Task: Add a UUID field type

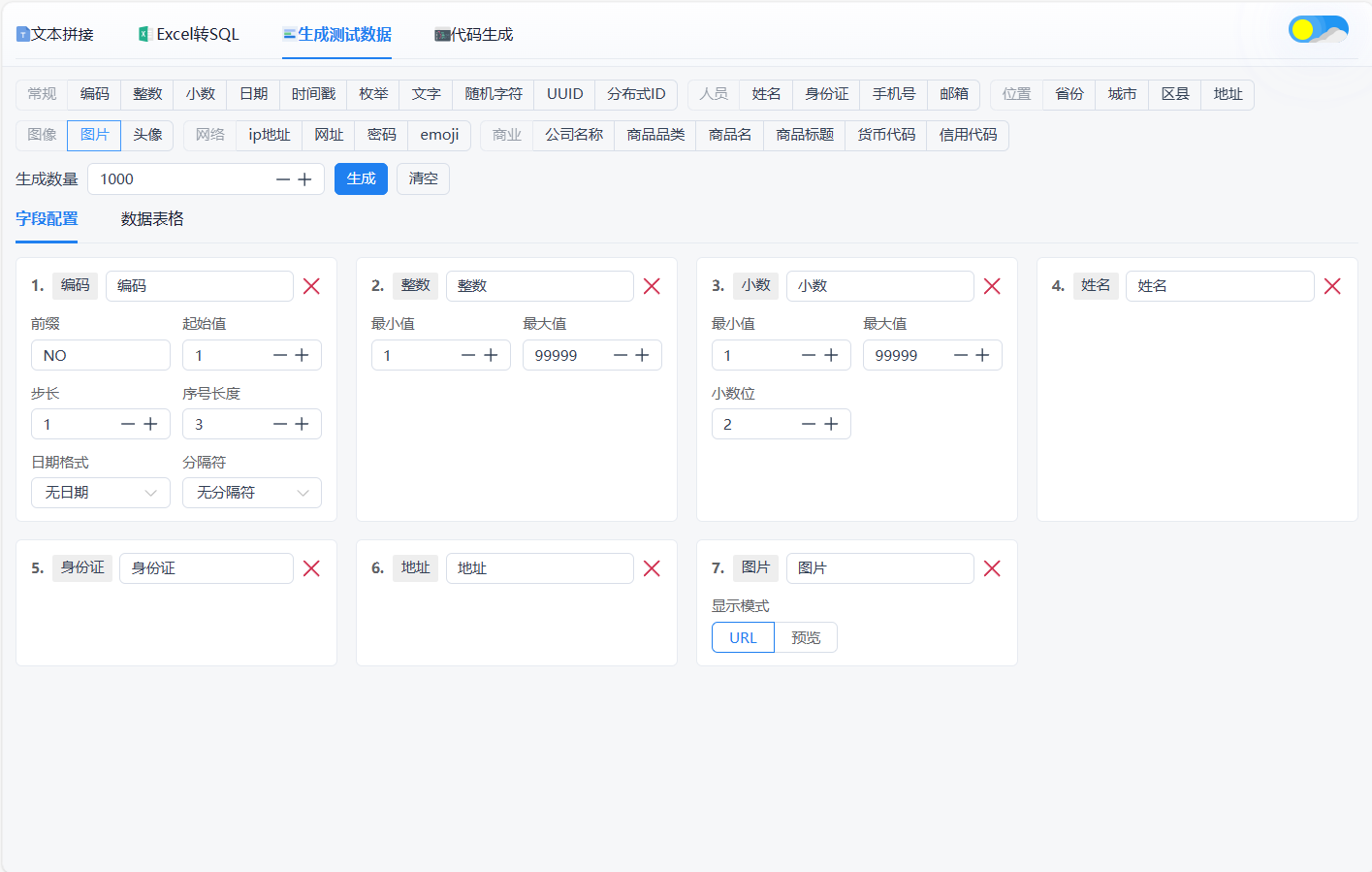Action: coord(565,94)
